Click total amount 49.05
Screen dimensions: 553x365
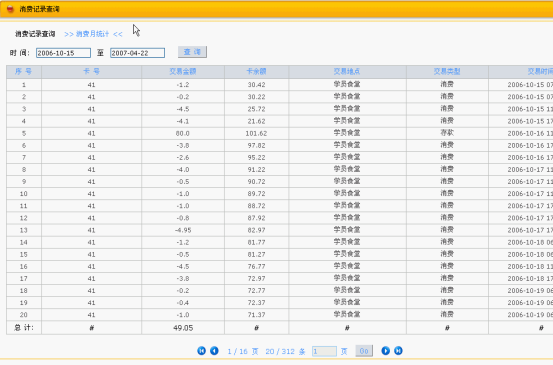coord(183,328)
